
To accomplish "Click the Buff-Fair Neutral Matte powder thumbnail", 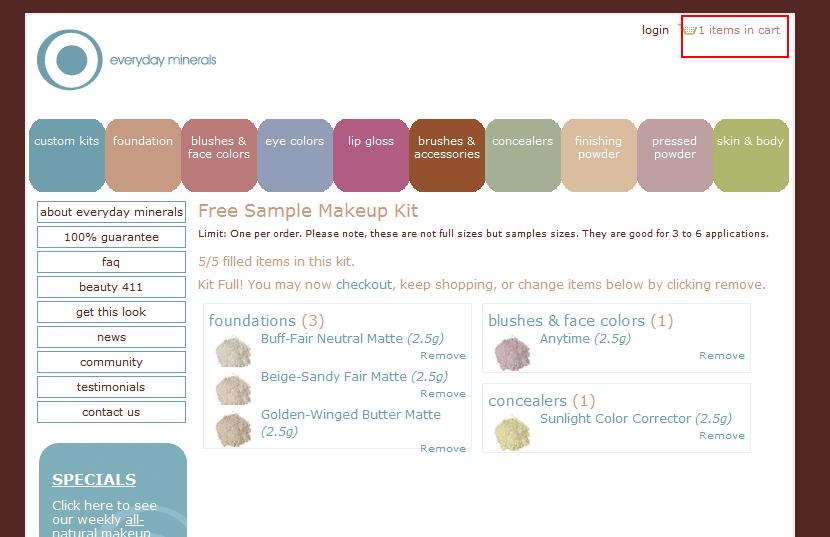I will click(x=233, y=351).
